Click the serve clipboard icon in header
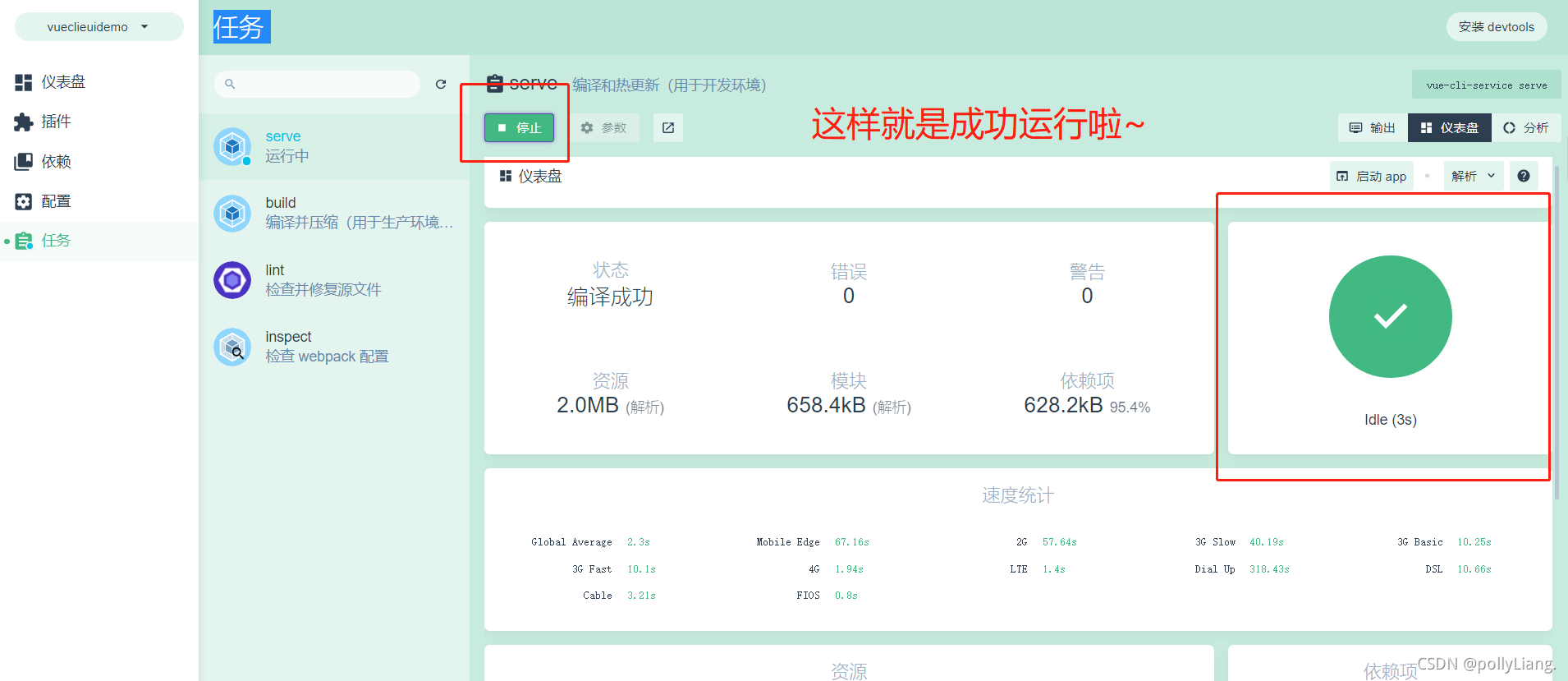 pyautogui.click(x=495, y=83)
